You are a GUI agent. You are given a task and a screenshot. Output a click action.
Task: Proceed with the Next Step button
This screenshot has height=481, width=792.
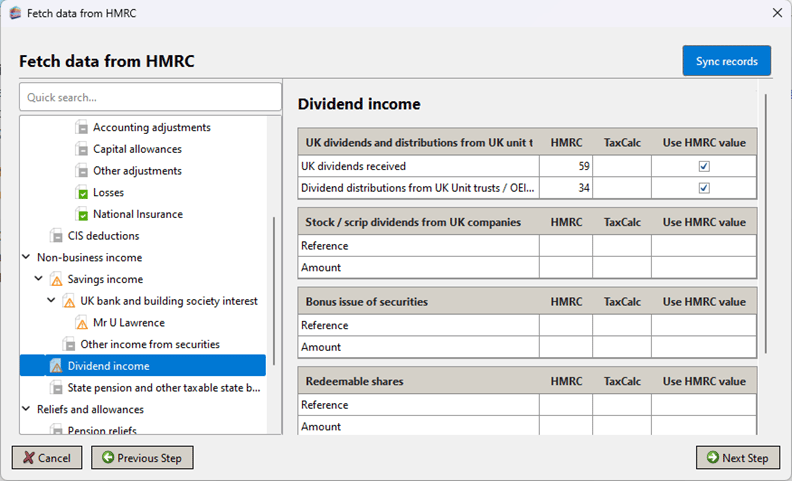pyautogui.click(x=737, y=458)
